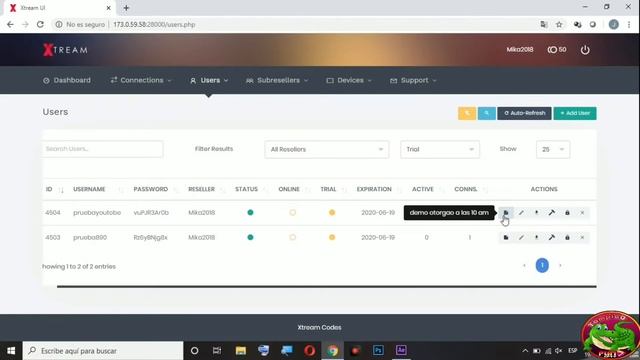Click the green status dot for prueba890

(250, 237)
